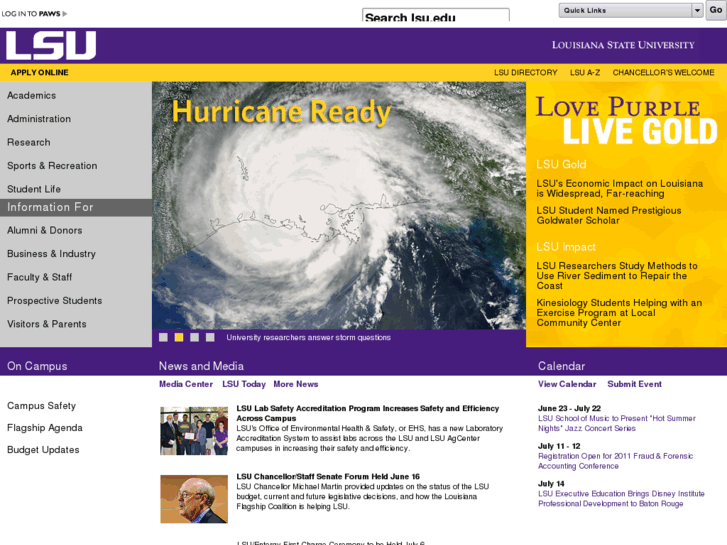The width and height of the screenshot is (727, 545).
Task: Open Sports & Recreation
Action: [52, 166]
